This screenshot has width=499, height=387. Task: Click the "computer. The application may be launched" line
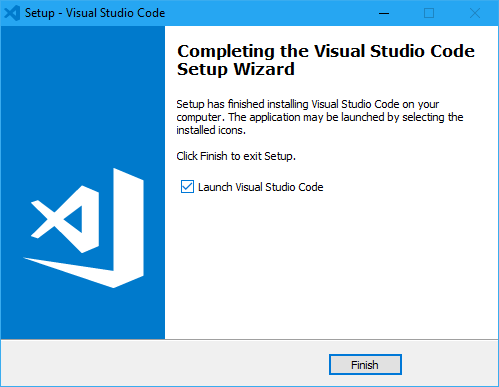[320, 117]
